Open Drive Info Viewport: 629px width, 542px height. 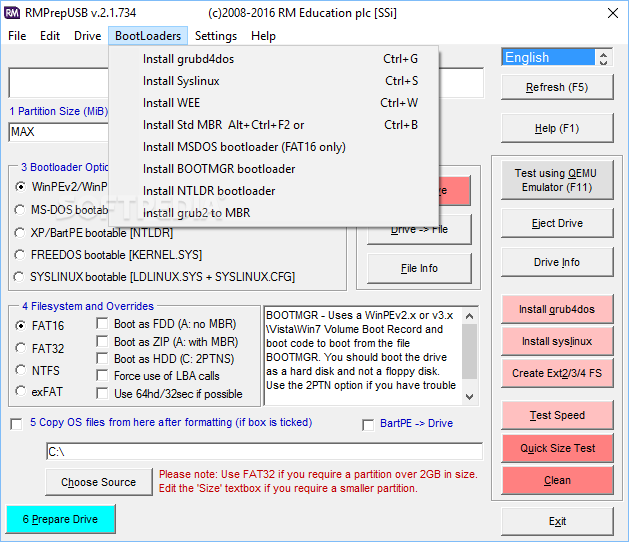557,262
